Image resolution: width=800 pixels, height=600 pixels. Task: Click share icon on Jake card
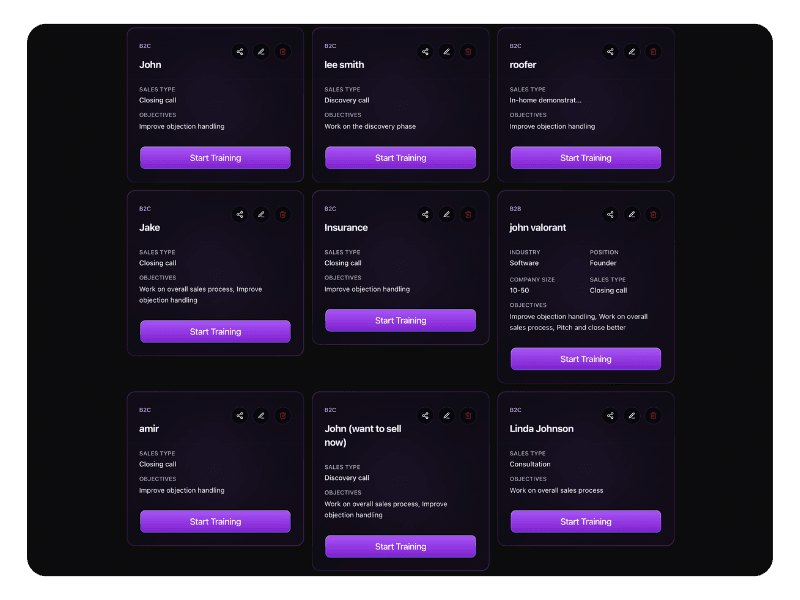coord(240,214)
